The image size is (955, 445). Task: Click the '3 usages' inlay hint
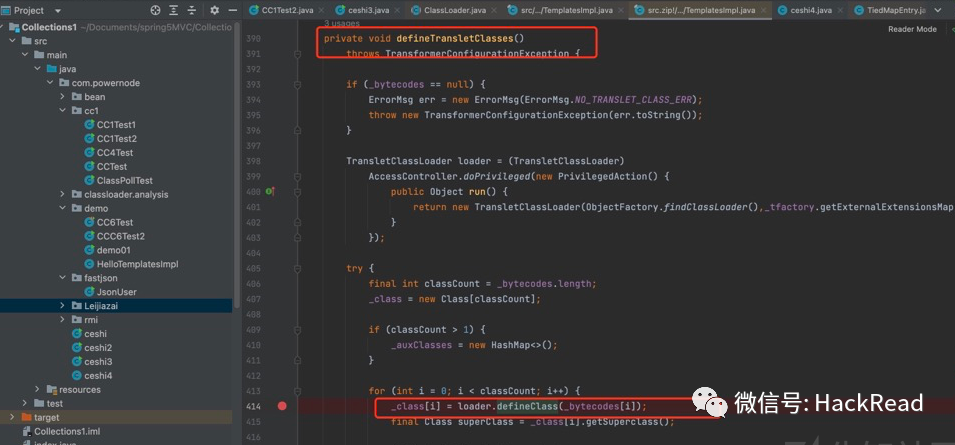341,23
